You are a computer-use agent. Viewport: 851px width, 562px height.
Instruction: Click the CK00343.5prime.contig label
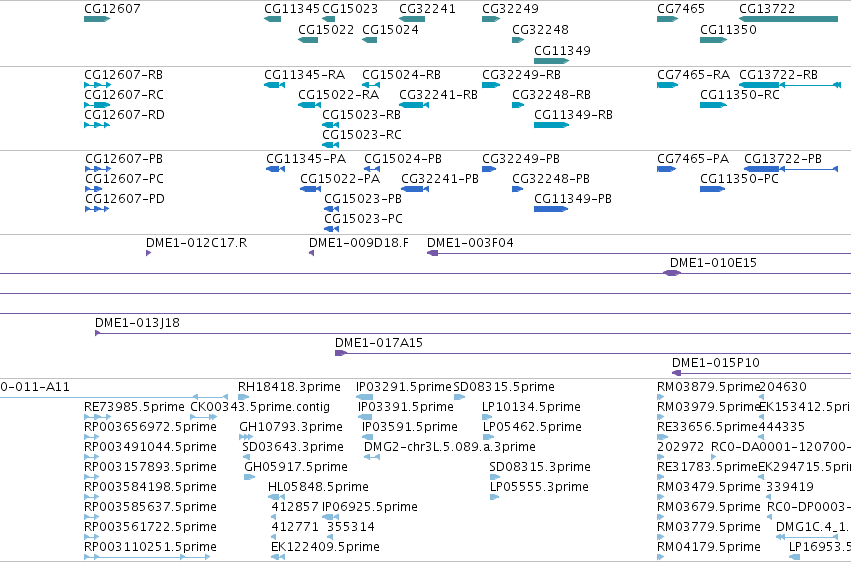pos(260,407)
